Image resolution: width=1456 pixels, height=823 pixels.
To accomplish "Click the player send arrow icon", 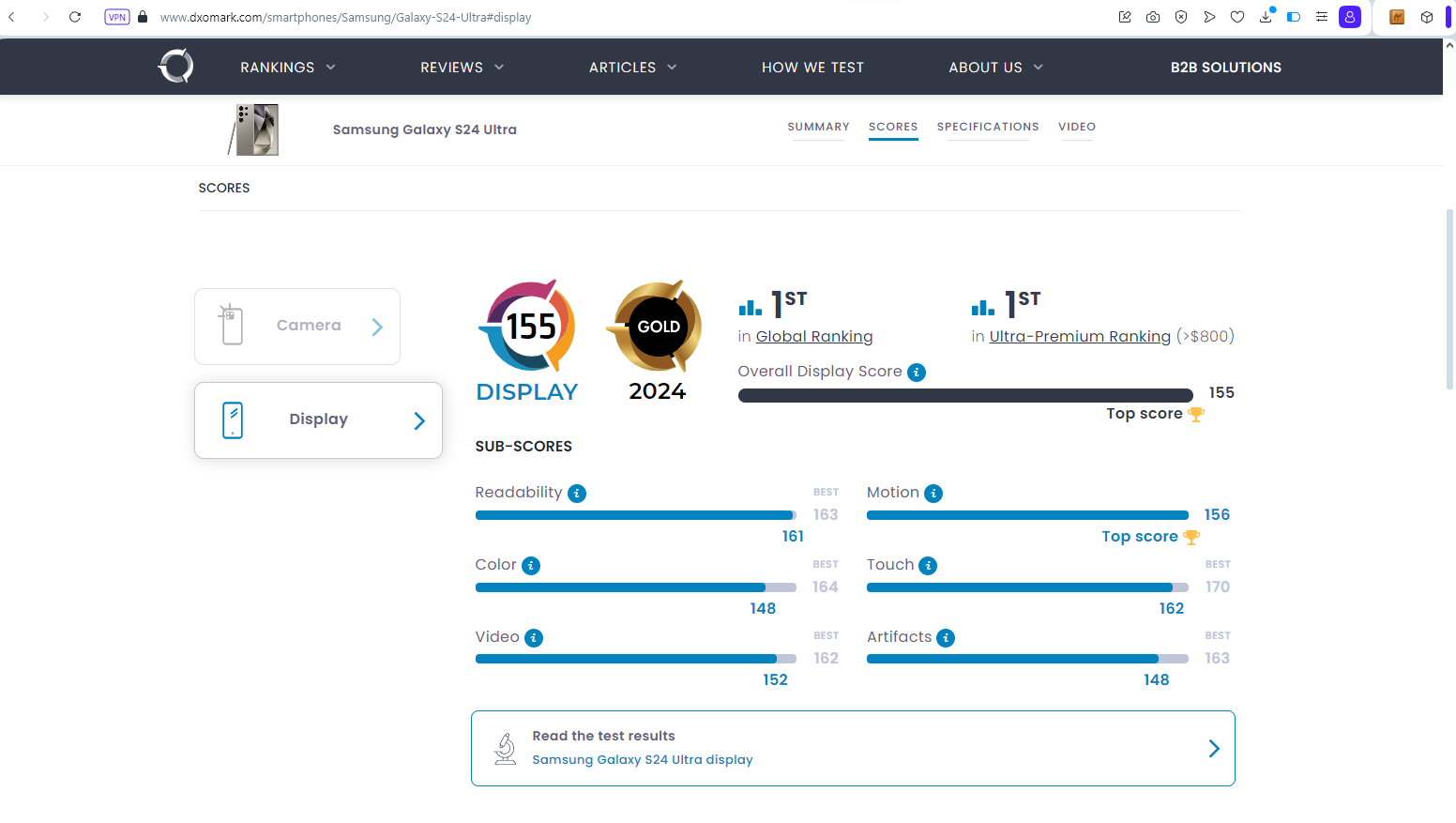I will [x=1209, y=17].
